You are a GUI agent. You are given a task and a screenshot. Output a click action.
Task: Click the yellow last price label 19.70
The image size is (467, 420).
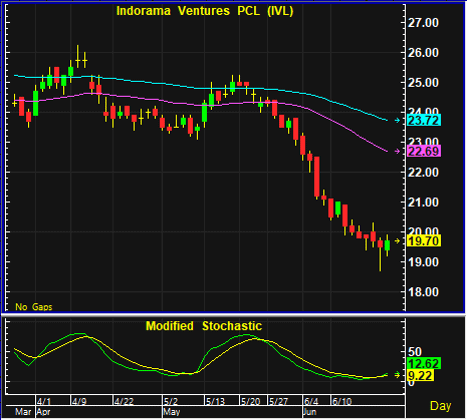[x=424, y=241]
